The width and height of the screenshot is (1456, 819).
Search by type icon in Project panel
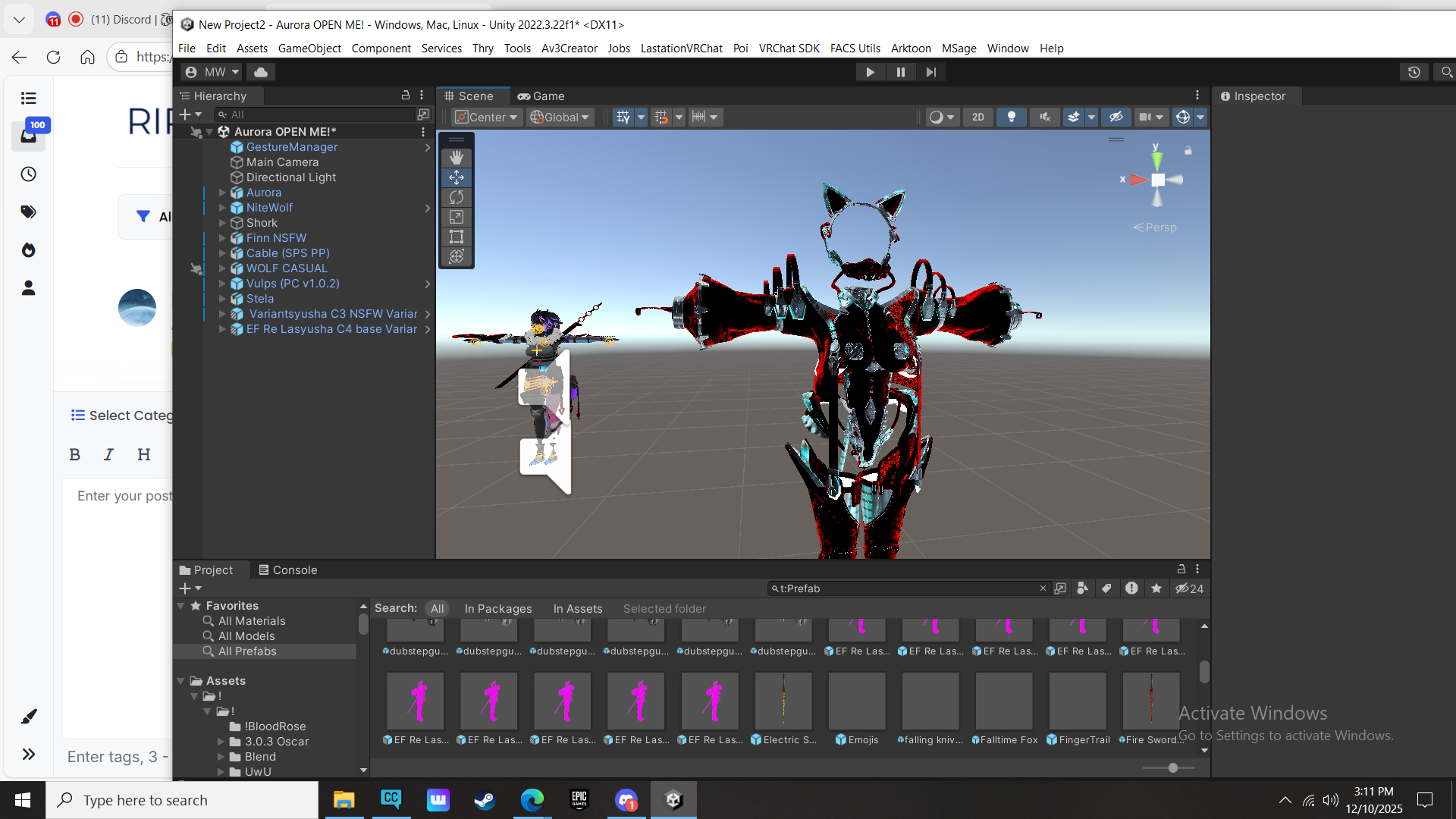[1083, 588]
